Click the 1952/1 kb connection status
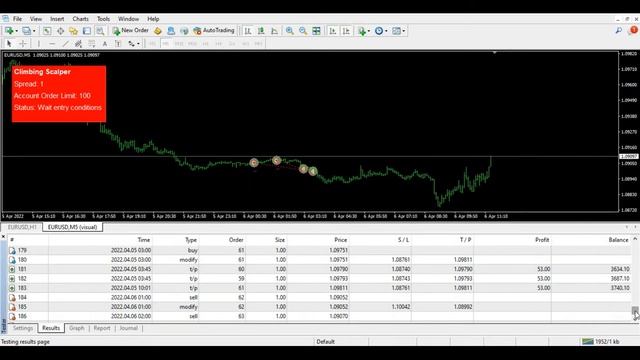This screenshot has height=360, width=640. point(601,342)
